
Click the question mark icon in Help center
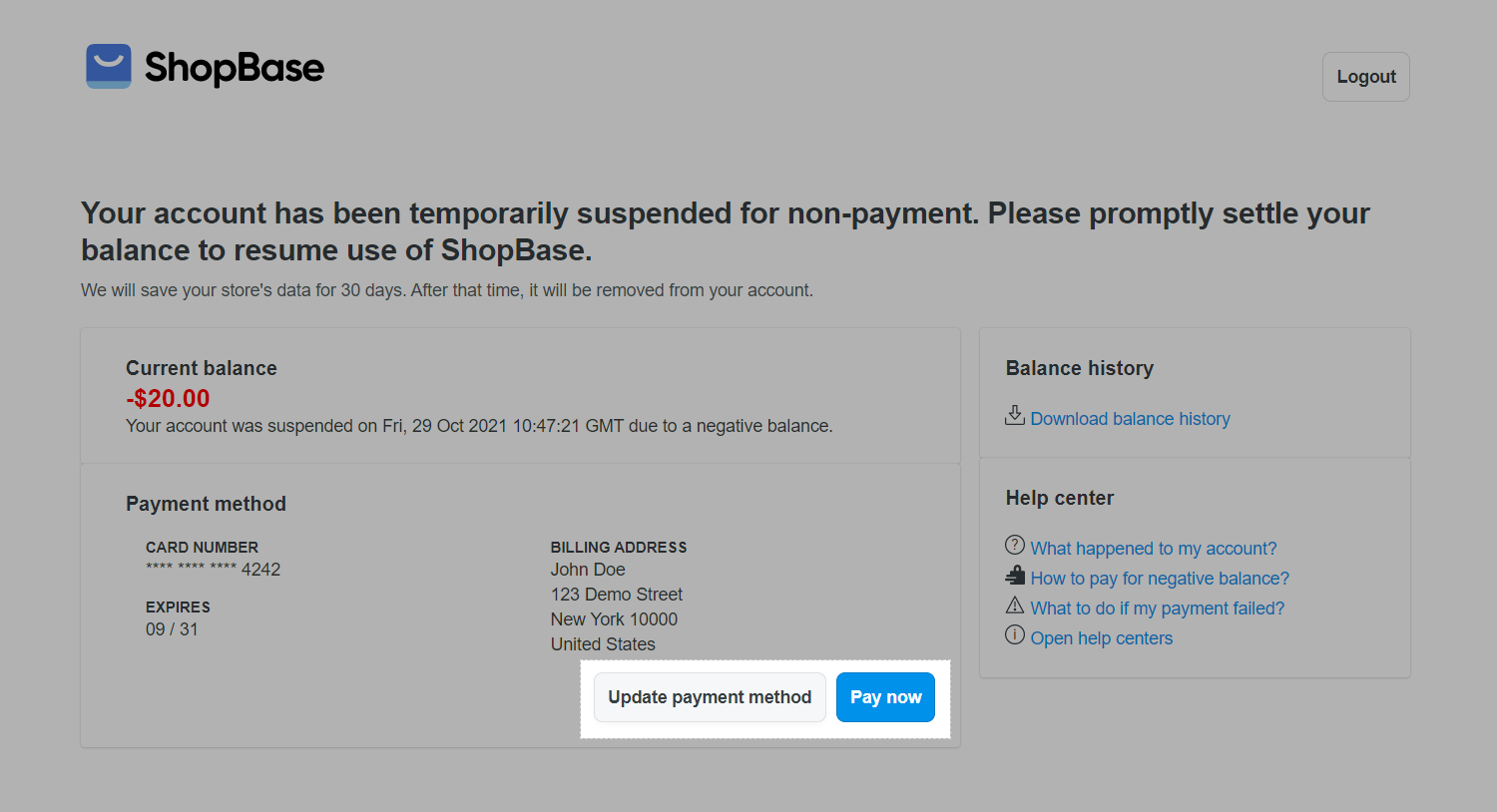coord(1015,545)
